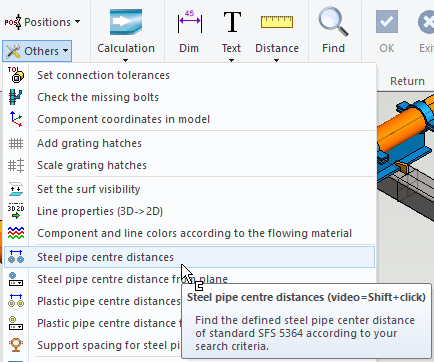Click the OK checkmark button

pos(387,22)
